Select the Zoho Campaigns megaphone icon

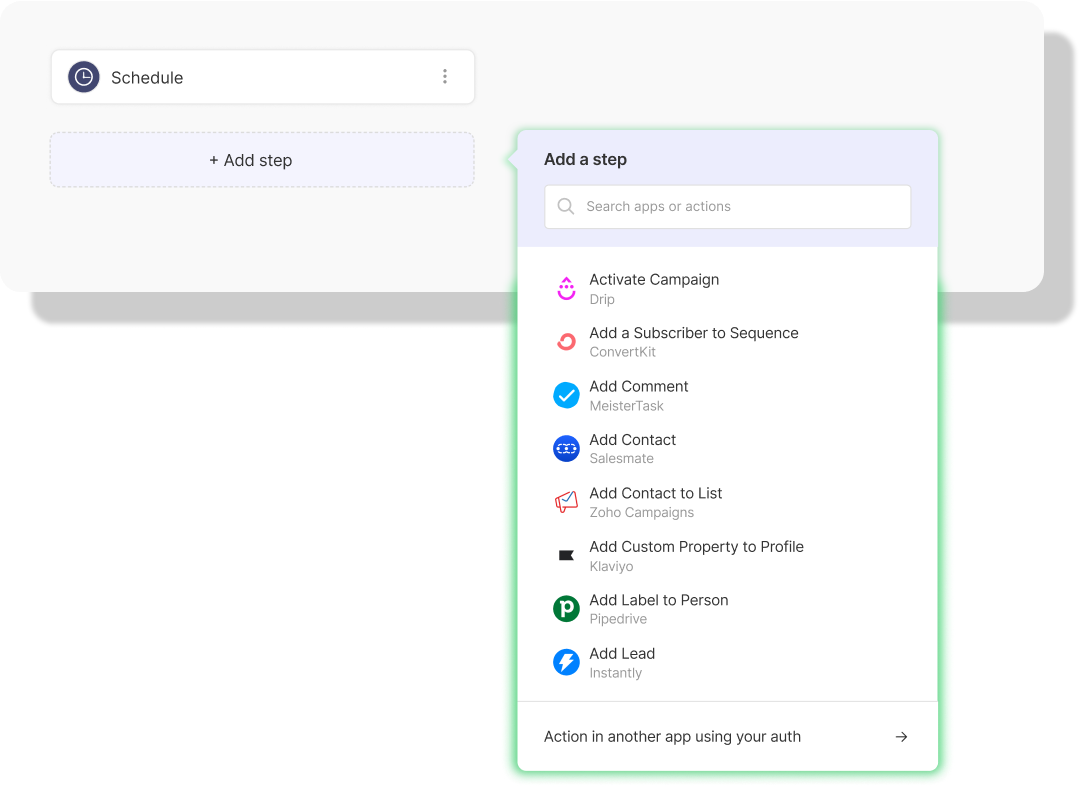[566, 502]
